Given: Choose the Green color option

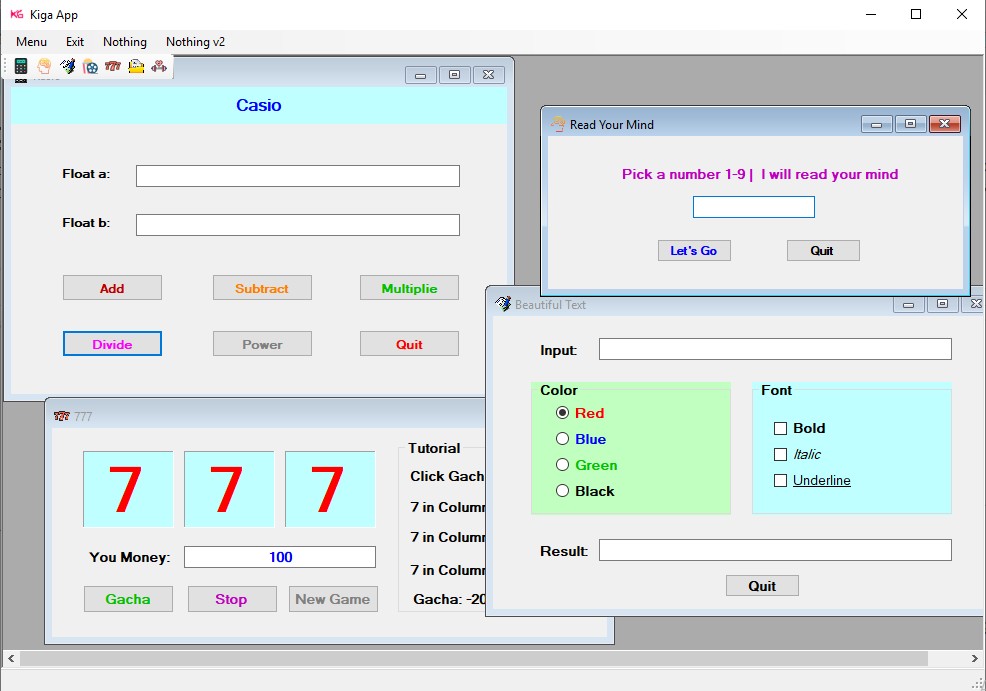Looking at the screenshot, I should point(562,465).
